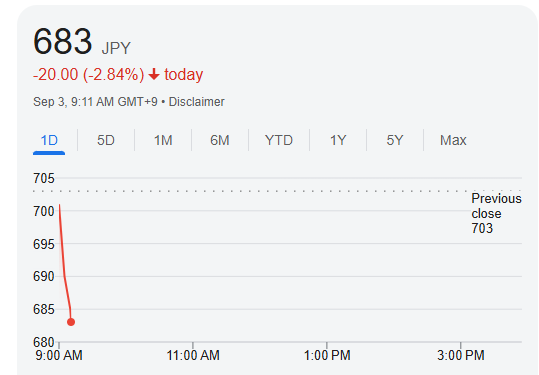The width and height of the screenshot is (539, 375).
Task: Switch to the 5Y tab
Action: [x=395, y=140]
